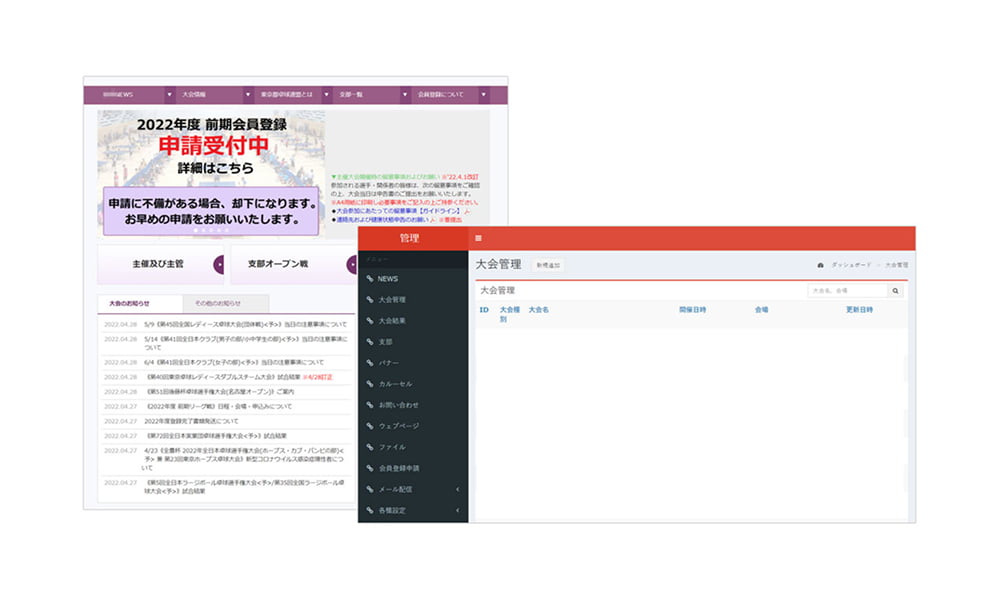Open the 支部一覧 dropdown in nav bar

pos(405,95)
